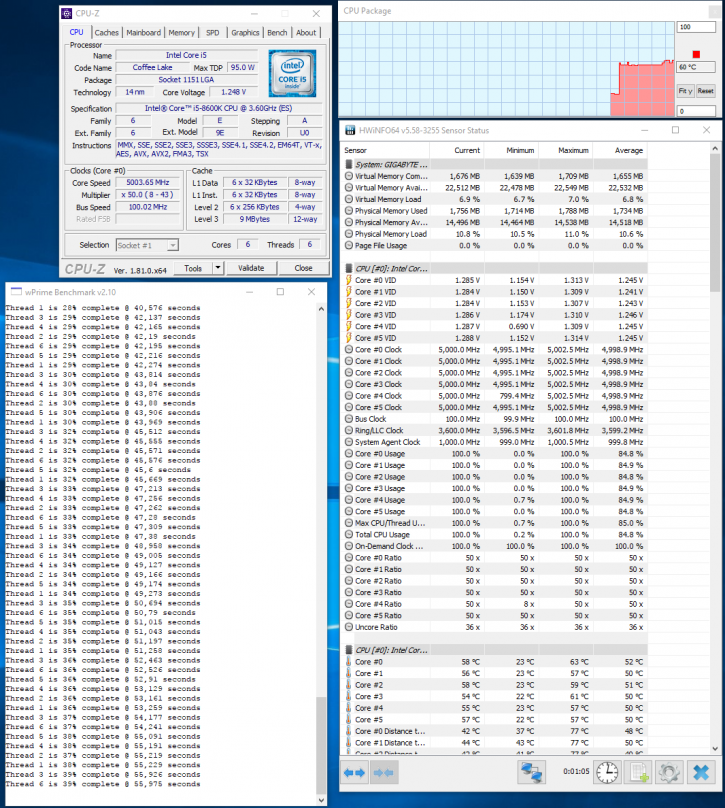The image size is (725, 808).
Task: Click the System: GIGABYTE group chip icon
Action: click(349, 164)
